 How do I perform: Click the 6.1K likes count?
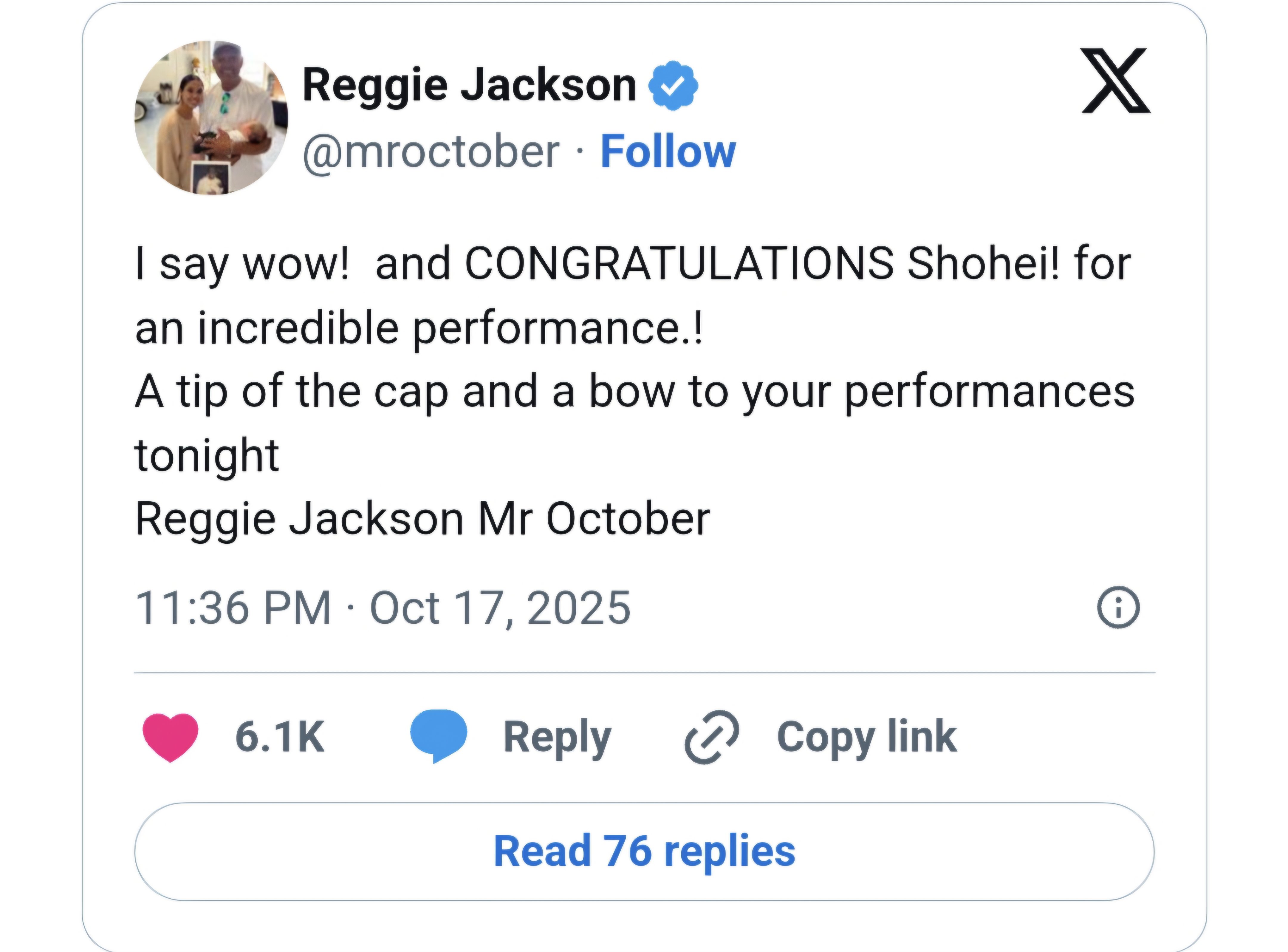coord(280,736)
